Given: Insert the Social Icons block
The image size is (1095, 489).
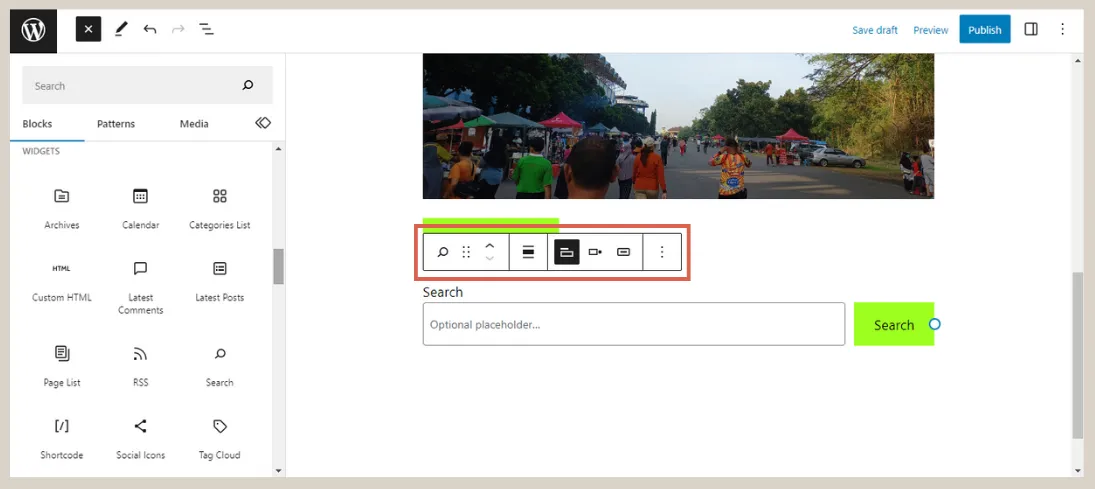Looking at the screenshot, I should click(140, 439).
